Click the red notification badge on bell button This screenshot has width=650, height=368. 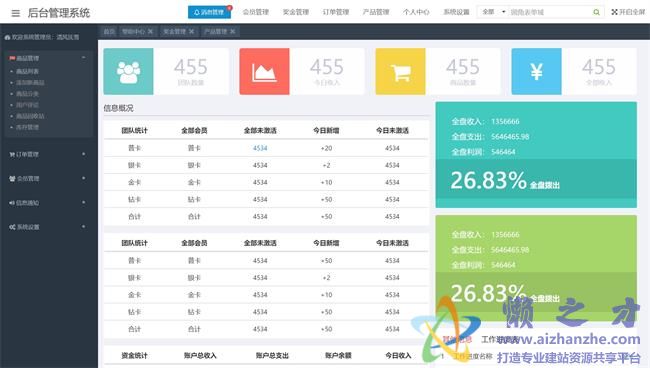pos(229,7)
